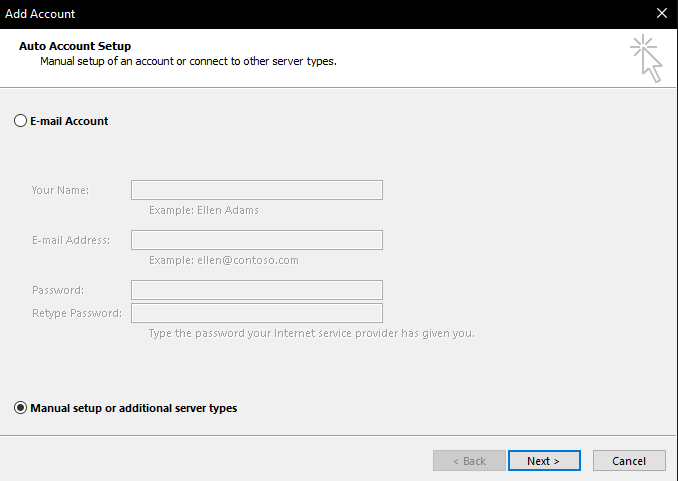Click the E-mail Address label
The width and height of the screenshot is (678, 481).
(x=71, y=240)
